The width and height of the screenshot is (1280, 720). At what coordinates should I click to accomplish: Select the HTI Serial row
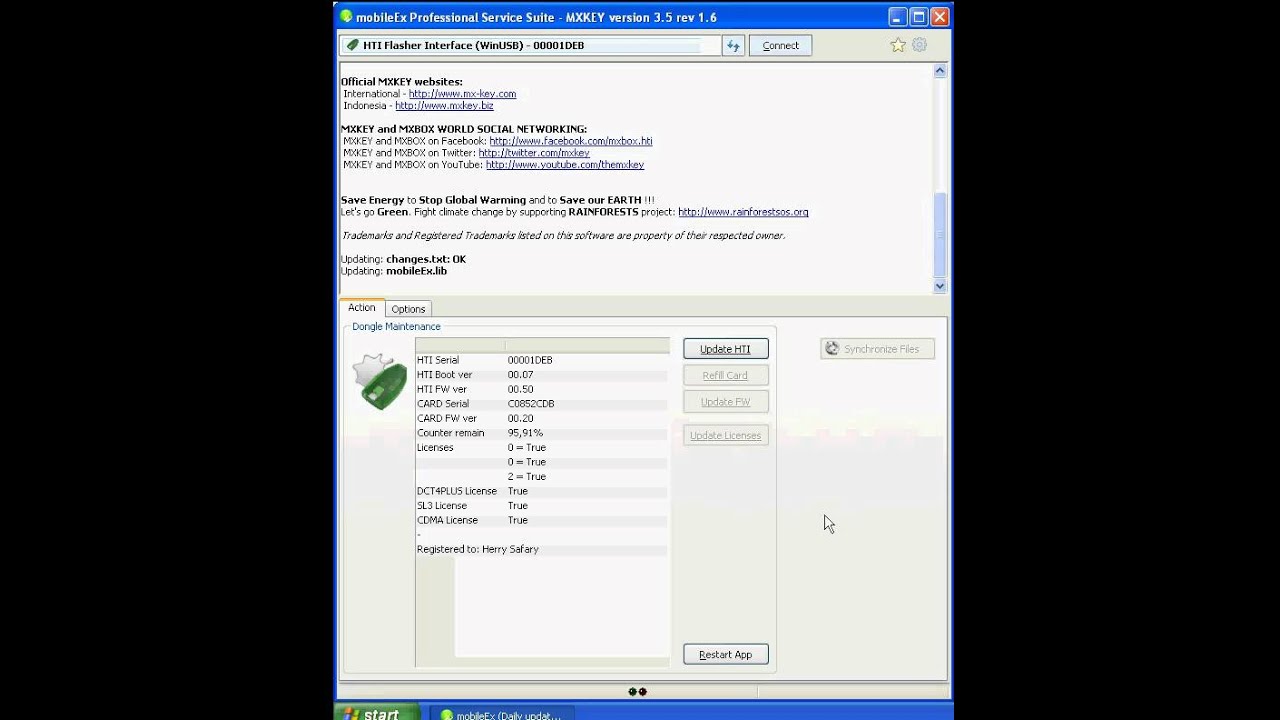[541, 360]
